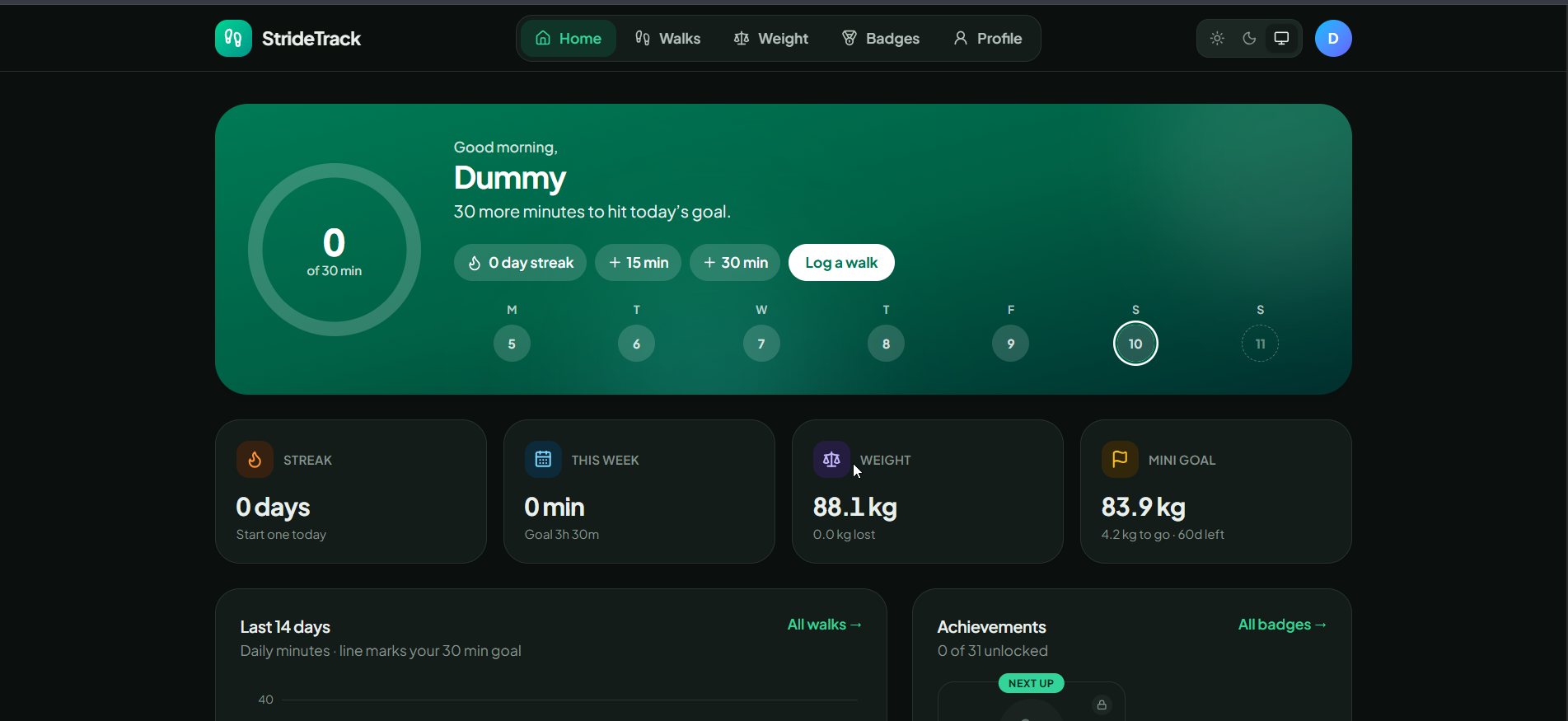Screen dimensions: 1568x721
Task: Click the 83.9 kg mini goal value
Action: pyautogui.click(x=1144, y=507)
